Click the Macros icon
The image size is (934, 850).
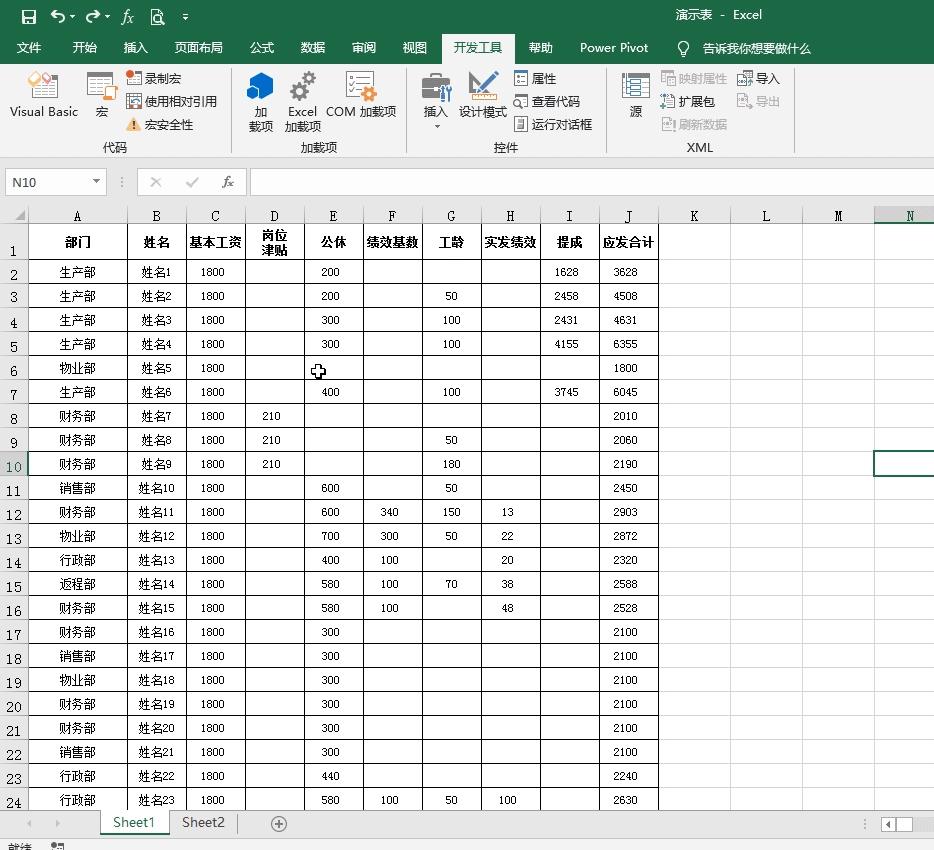(x=101, y=96)
